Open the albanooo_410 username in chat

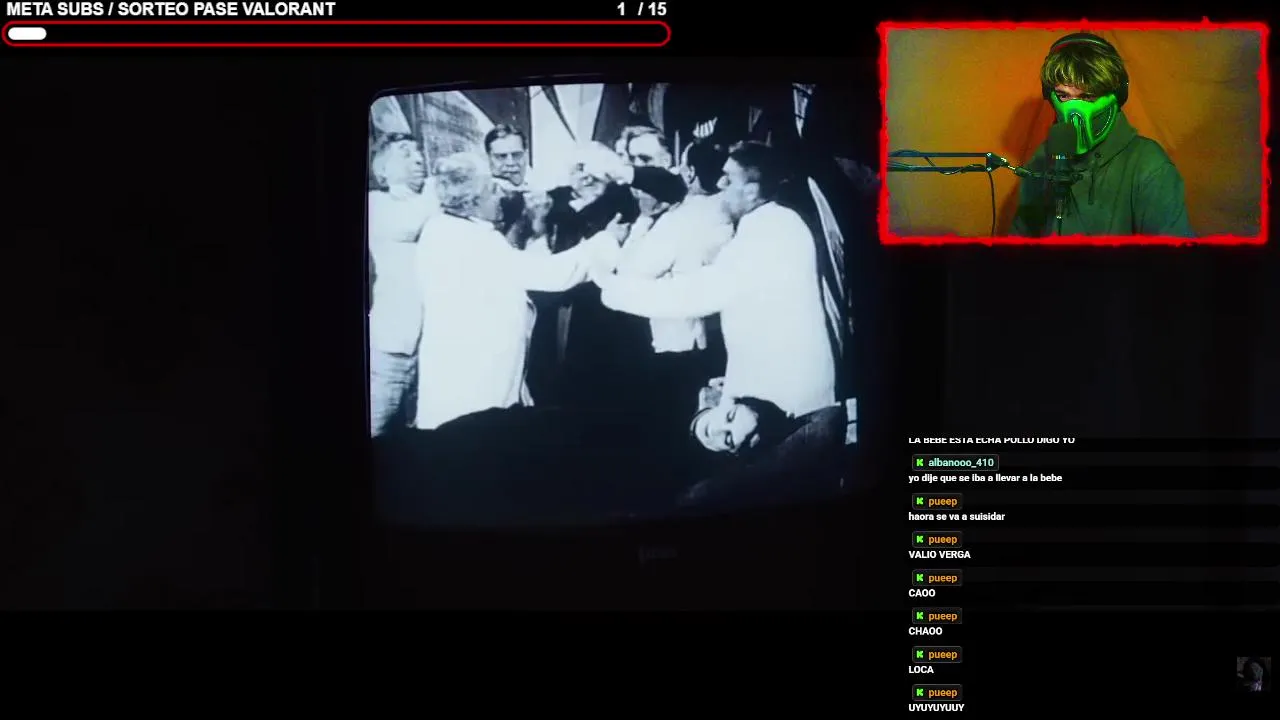(961, 463)
